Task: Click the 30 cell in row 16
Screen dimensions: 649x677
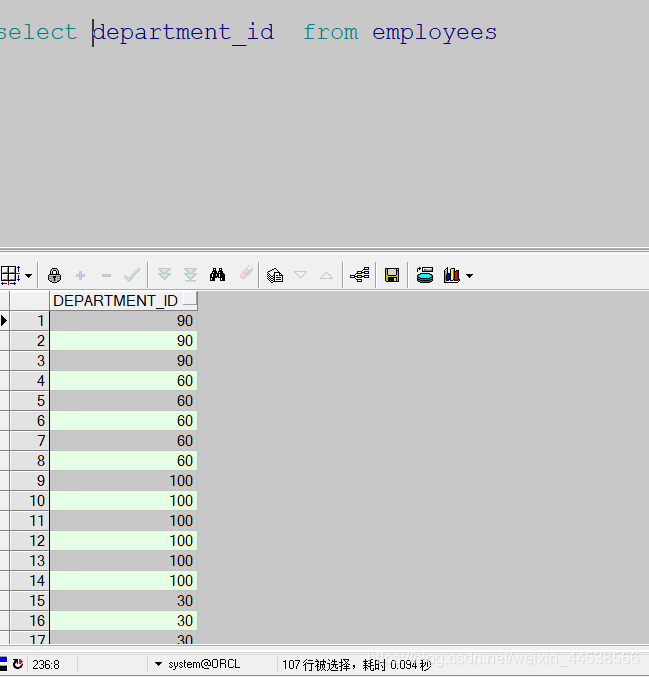Action: click(x=124, y=621)
